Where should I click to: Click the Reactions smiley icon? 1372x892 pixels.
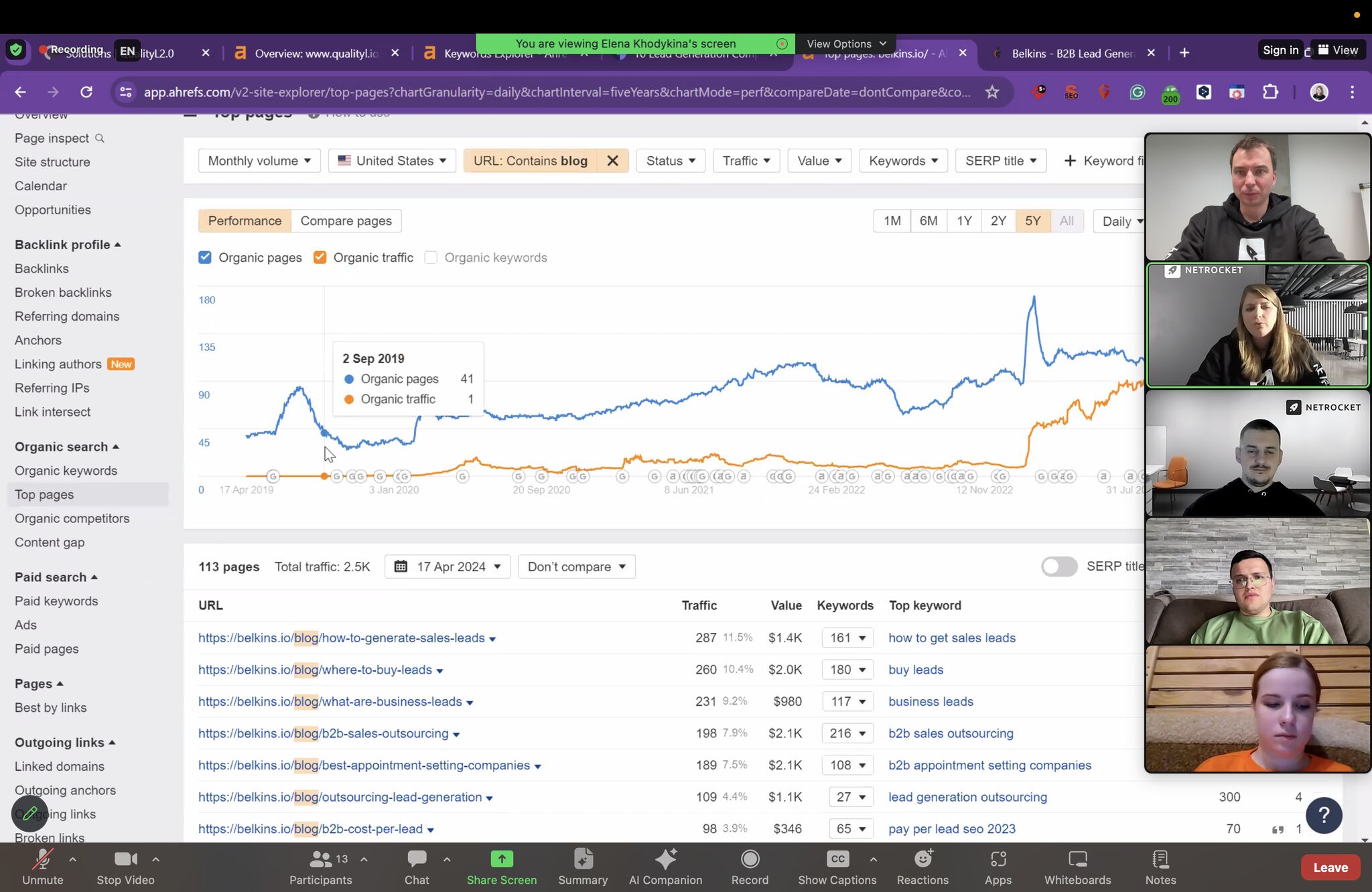[x=922, y=859]
